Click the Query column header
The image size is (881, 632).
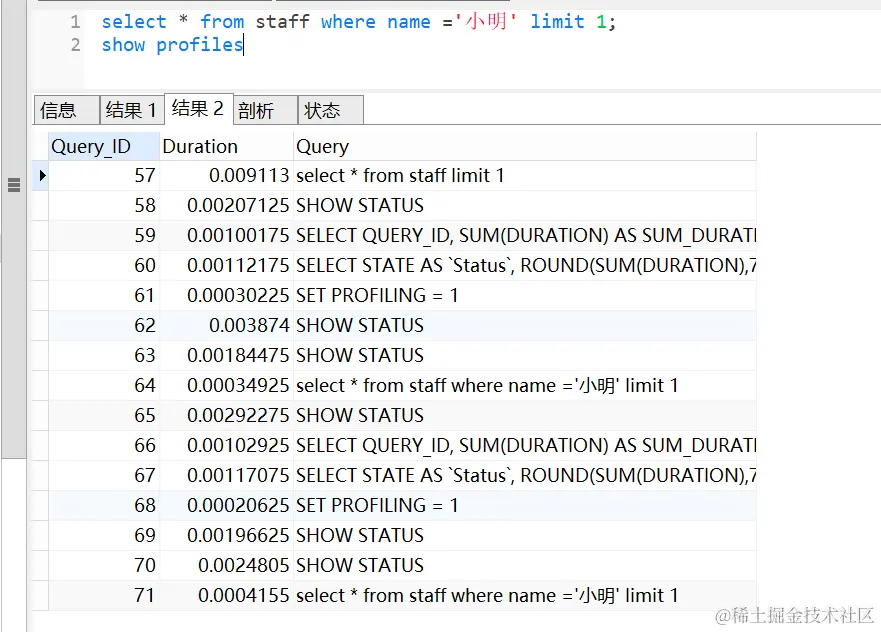coord(525,147)
